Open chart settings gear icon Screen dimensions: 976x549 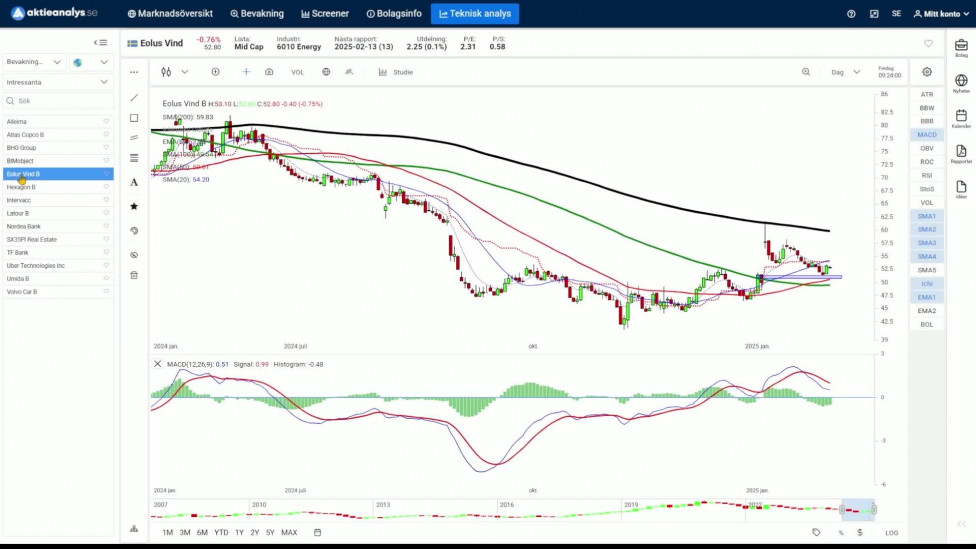pos(927,72)
